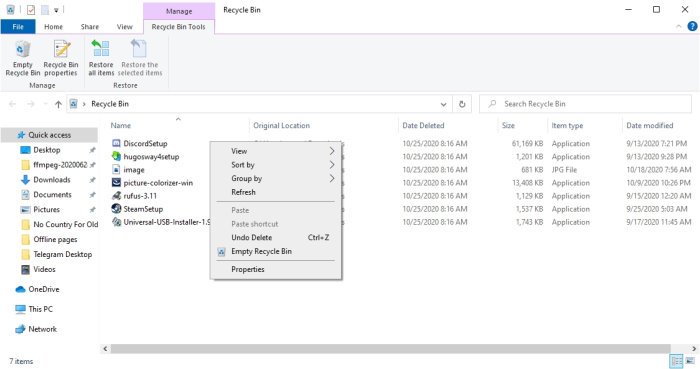Click the image file icon
700x369 pixels.
coord(116,170)
